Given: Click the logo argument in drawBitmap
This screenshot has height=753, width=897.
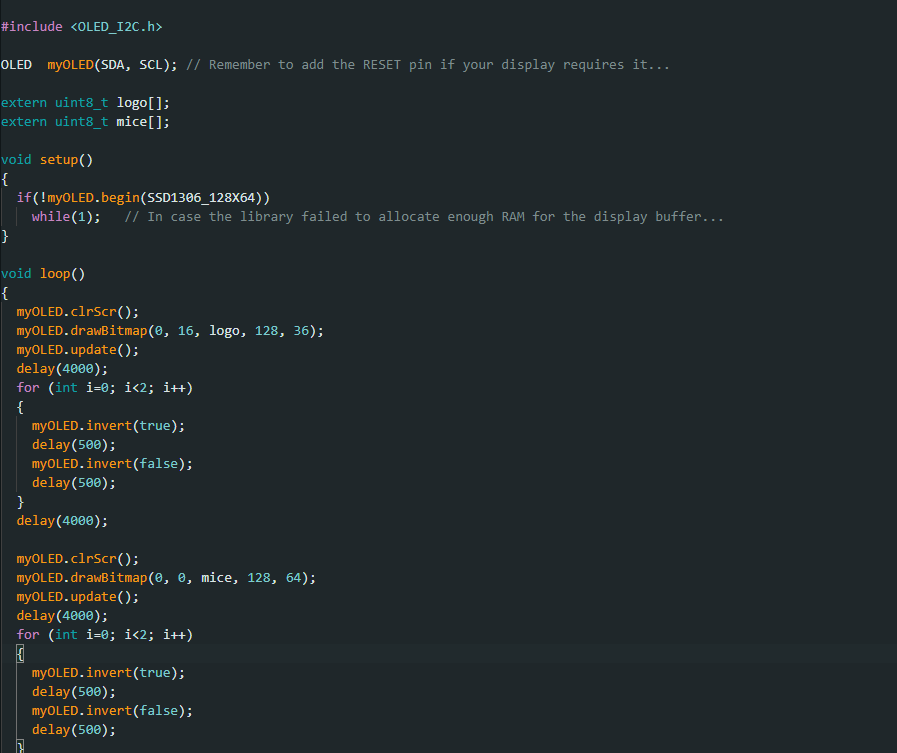Looking at the screenshot, I should click(224, 331).
